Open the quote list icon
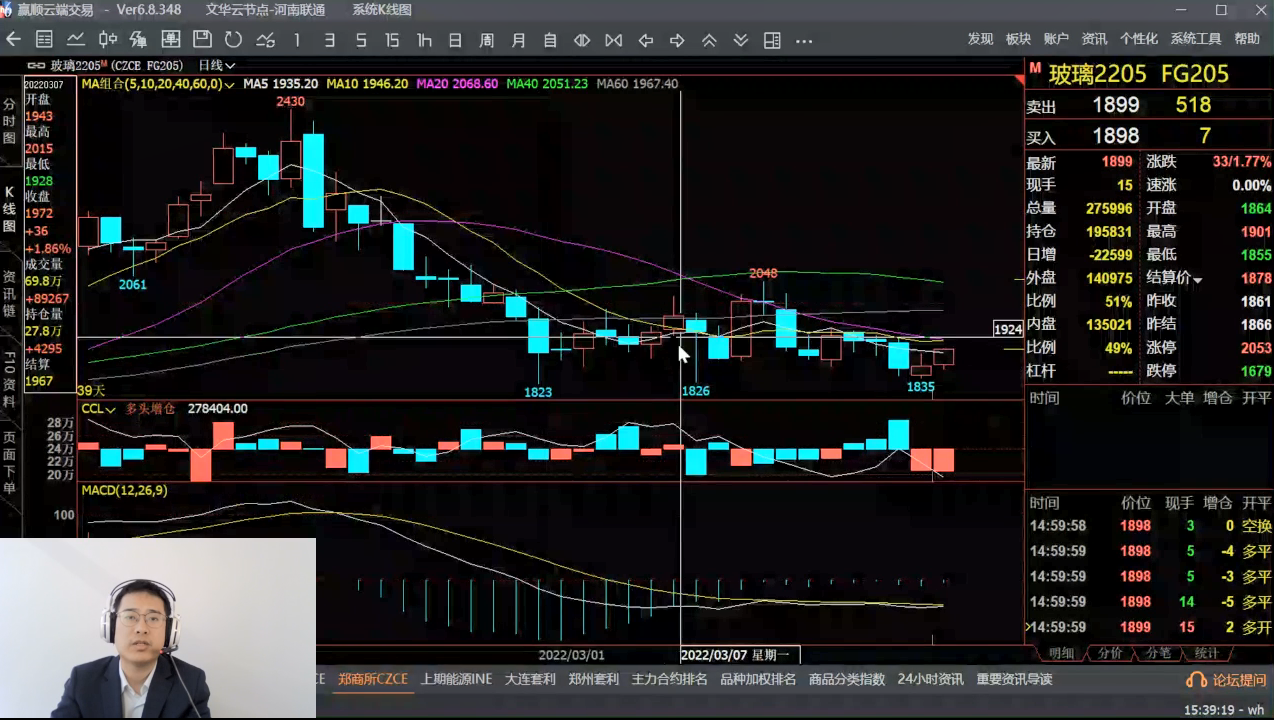Screen dimensions: 1274x720 (44, 40)
